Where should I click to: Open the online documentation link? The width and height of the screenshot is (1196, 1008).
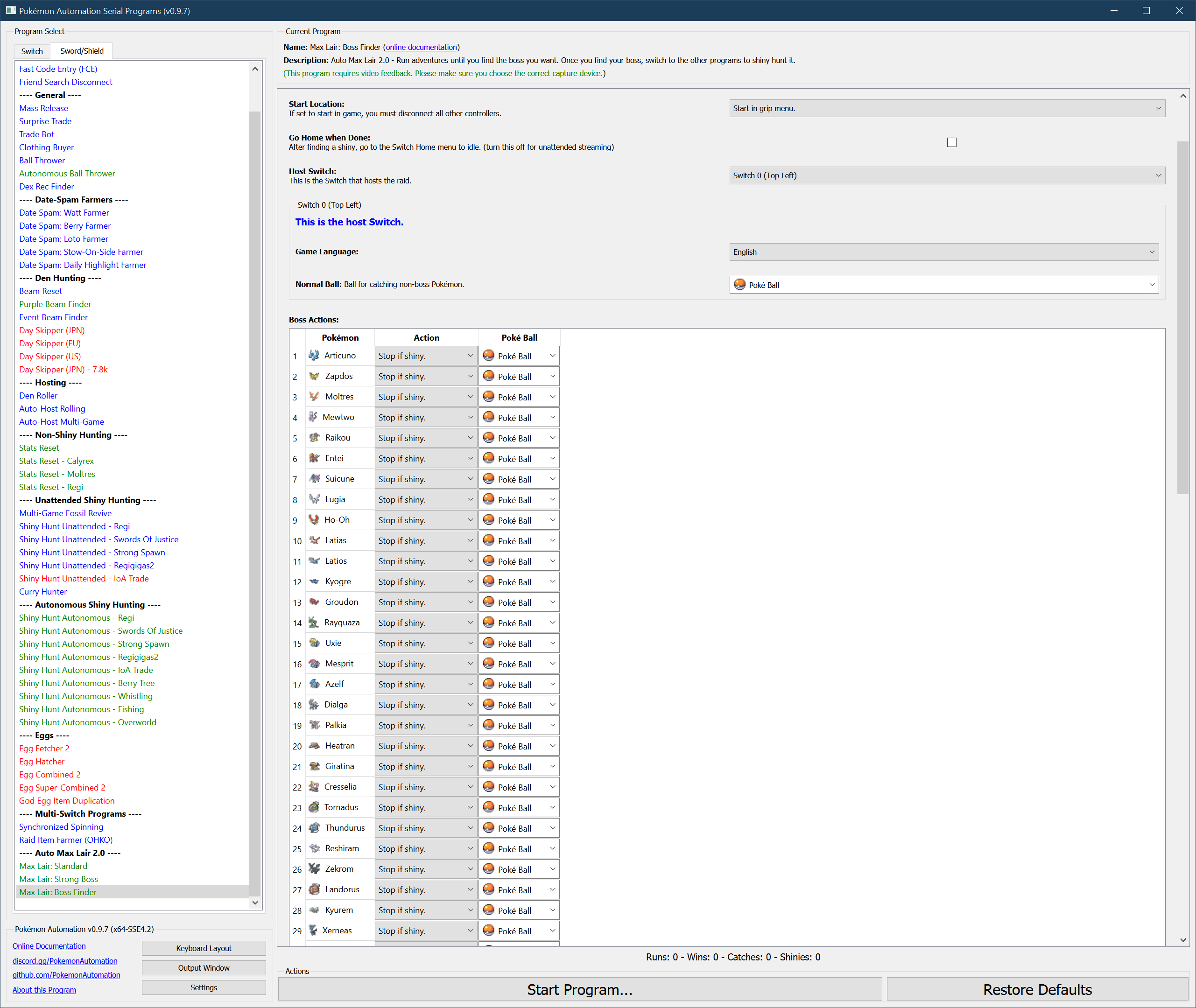coord(422,48)
